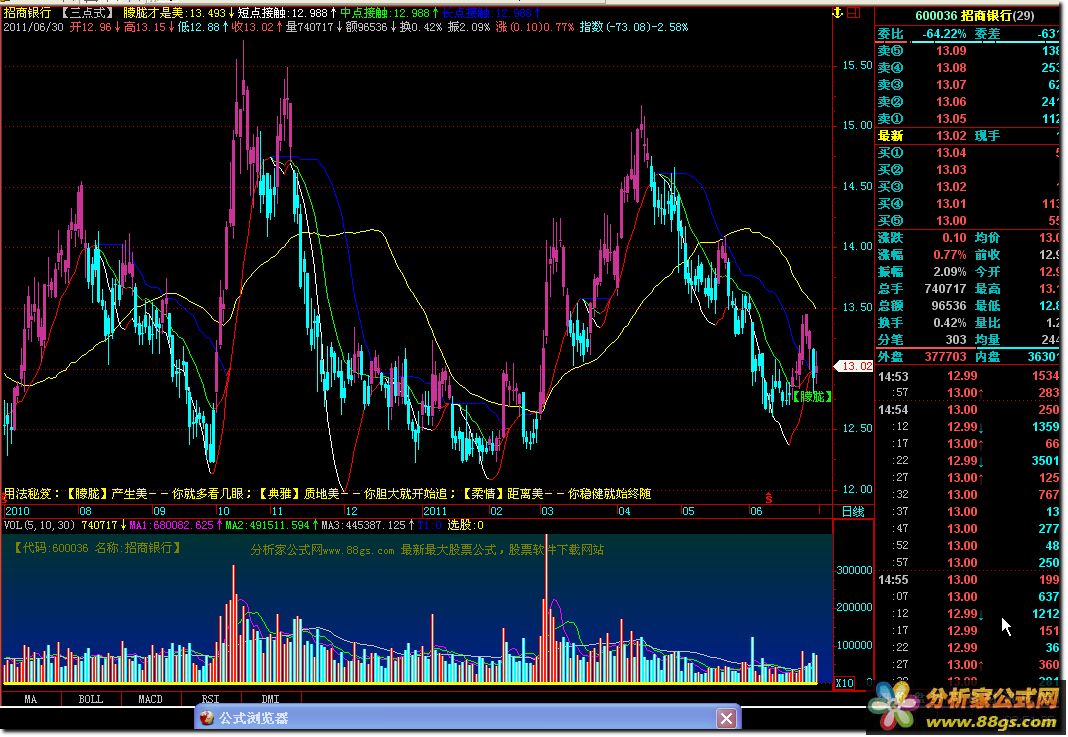Switch to the RSI indicator tab

(210, 699)
